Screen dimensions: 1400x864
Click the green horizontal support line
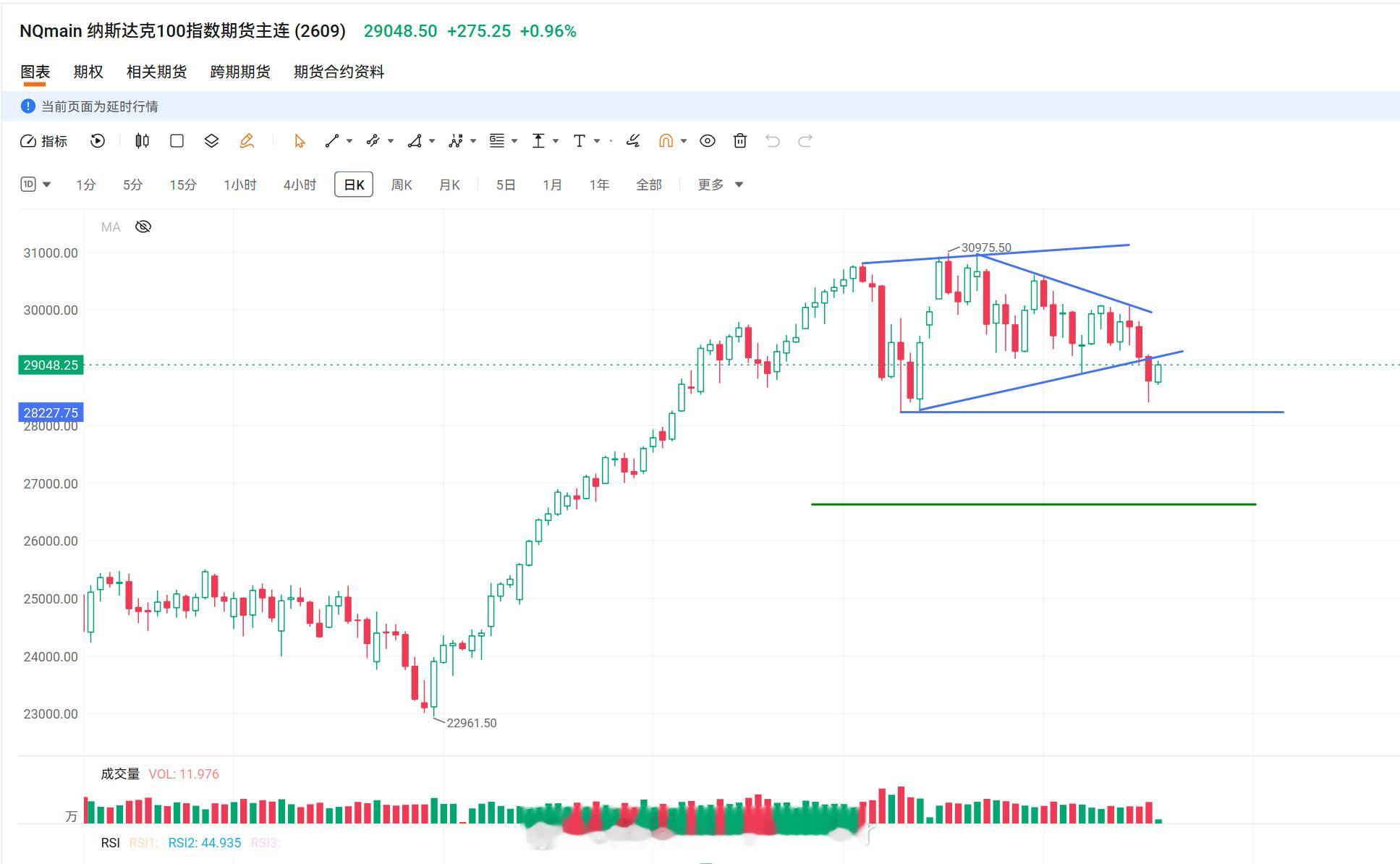point(1033,504)
